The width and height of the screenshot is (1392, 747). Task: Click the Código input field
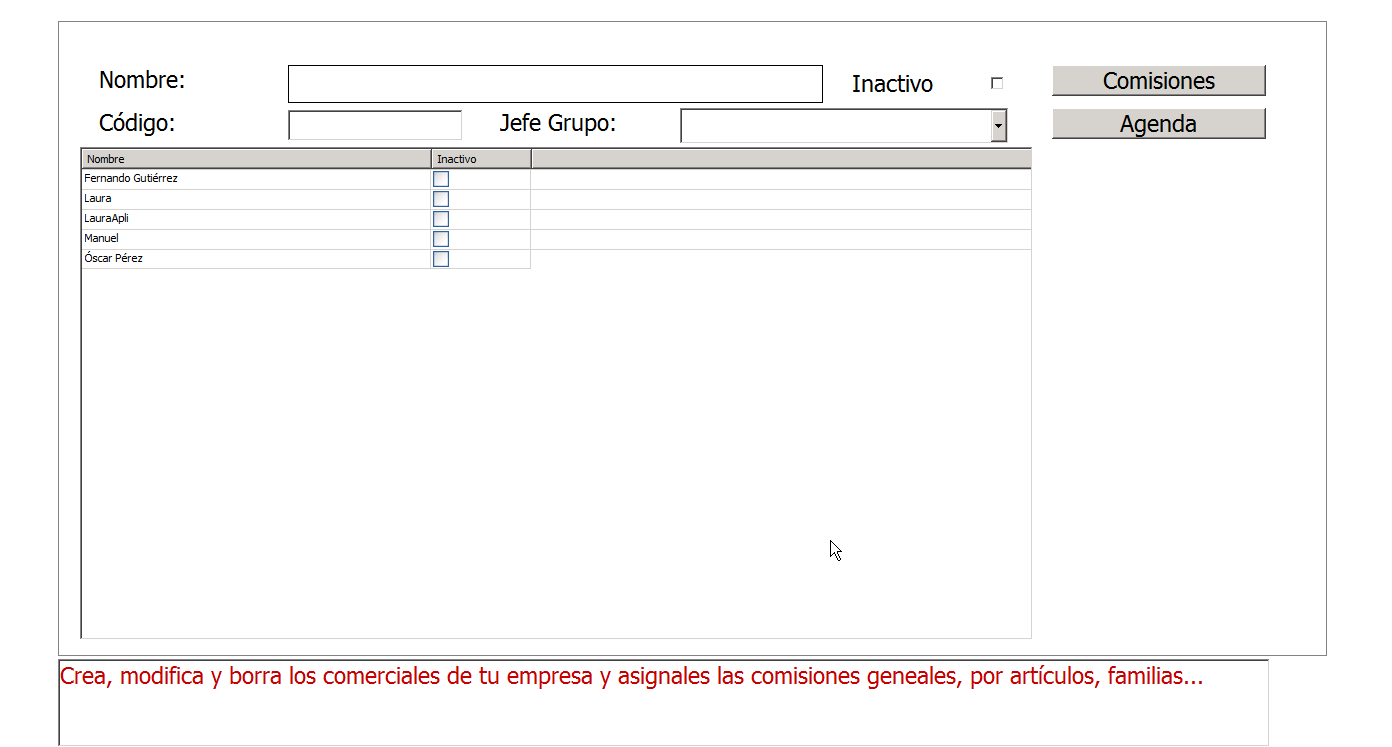click(375, 125)
